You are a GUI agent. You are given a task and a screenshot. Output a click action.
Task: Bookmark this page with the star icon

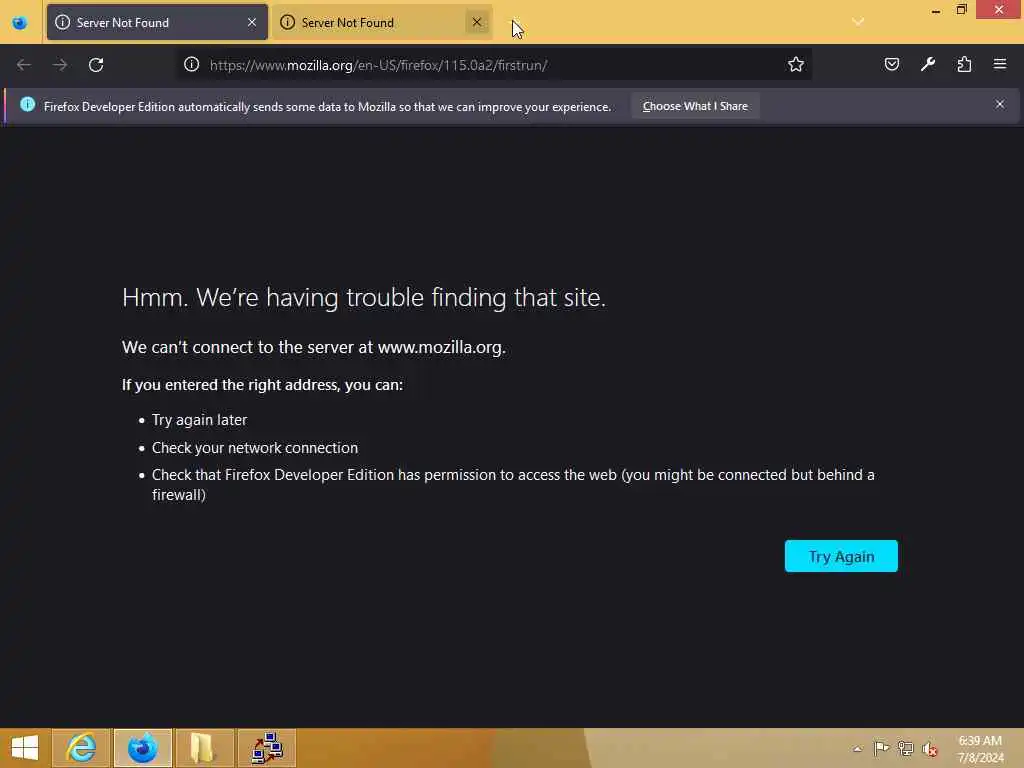click(x=795, y=64)
